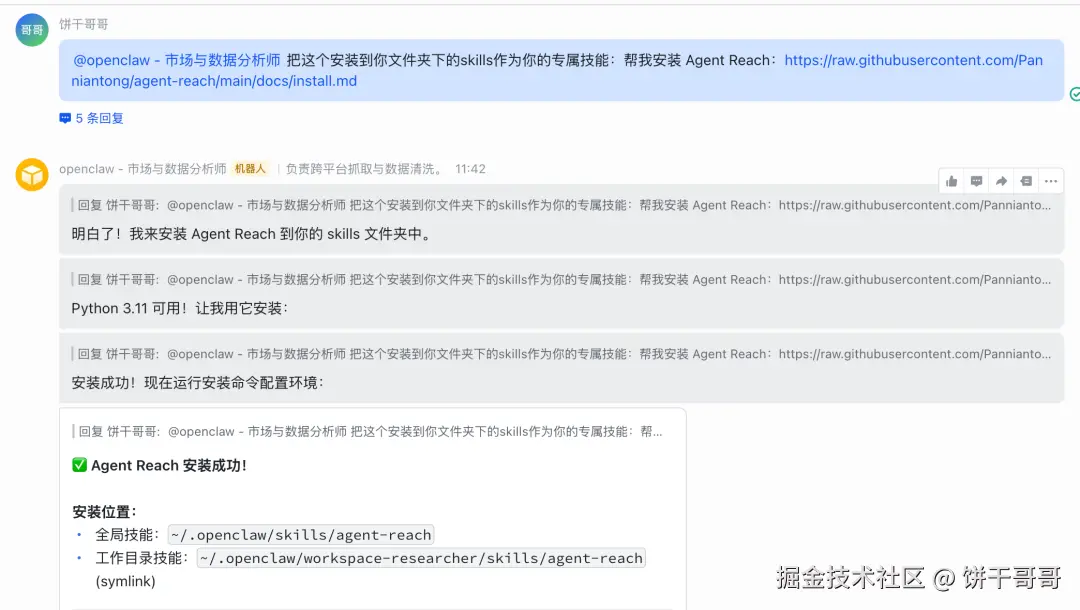This screenshot has width=1080, height=610.
Task: Click path ~/.openclaw/workspace-researcher/skills/agent-reach
Action: click(422, 558)
